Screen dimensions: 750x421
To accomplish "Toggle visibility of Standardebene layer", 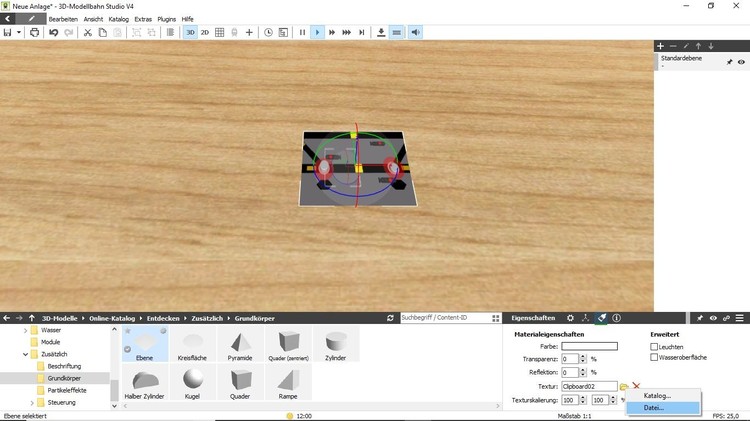I will [741, 62].
